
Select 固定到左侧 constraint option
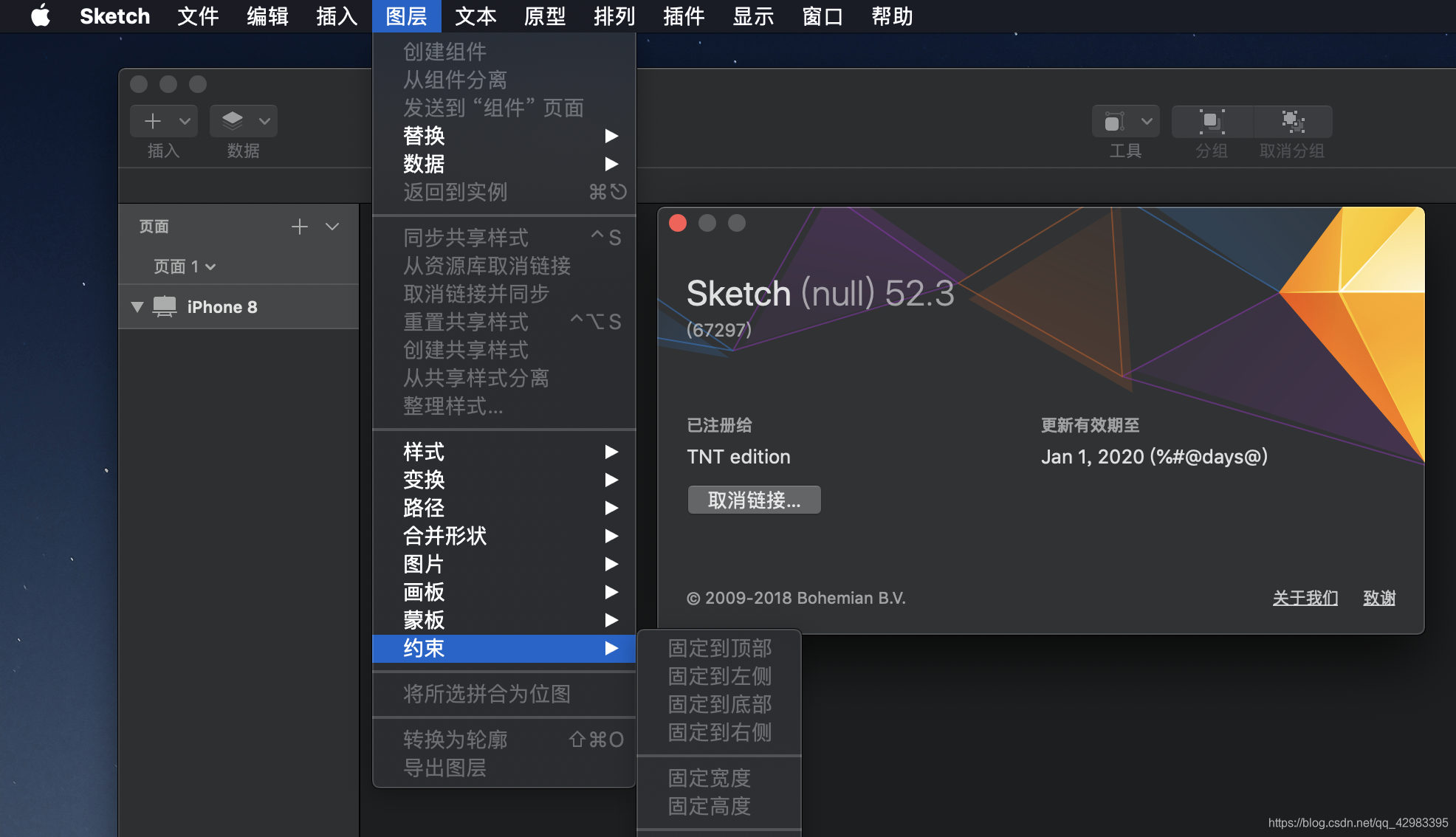[719, 676]
